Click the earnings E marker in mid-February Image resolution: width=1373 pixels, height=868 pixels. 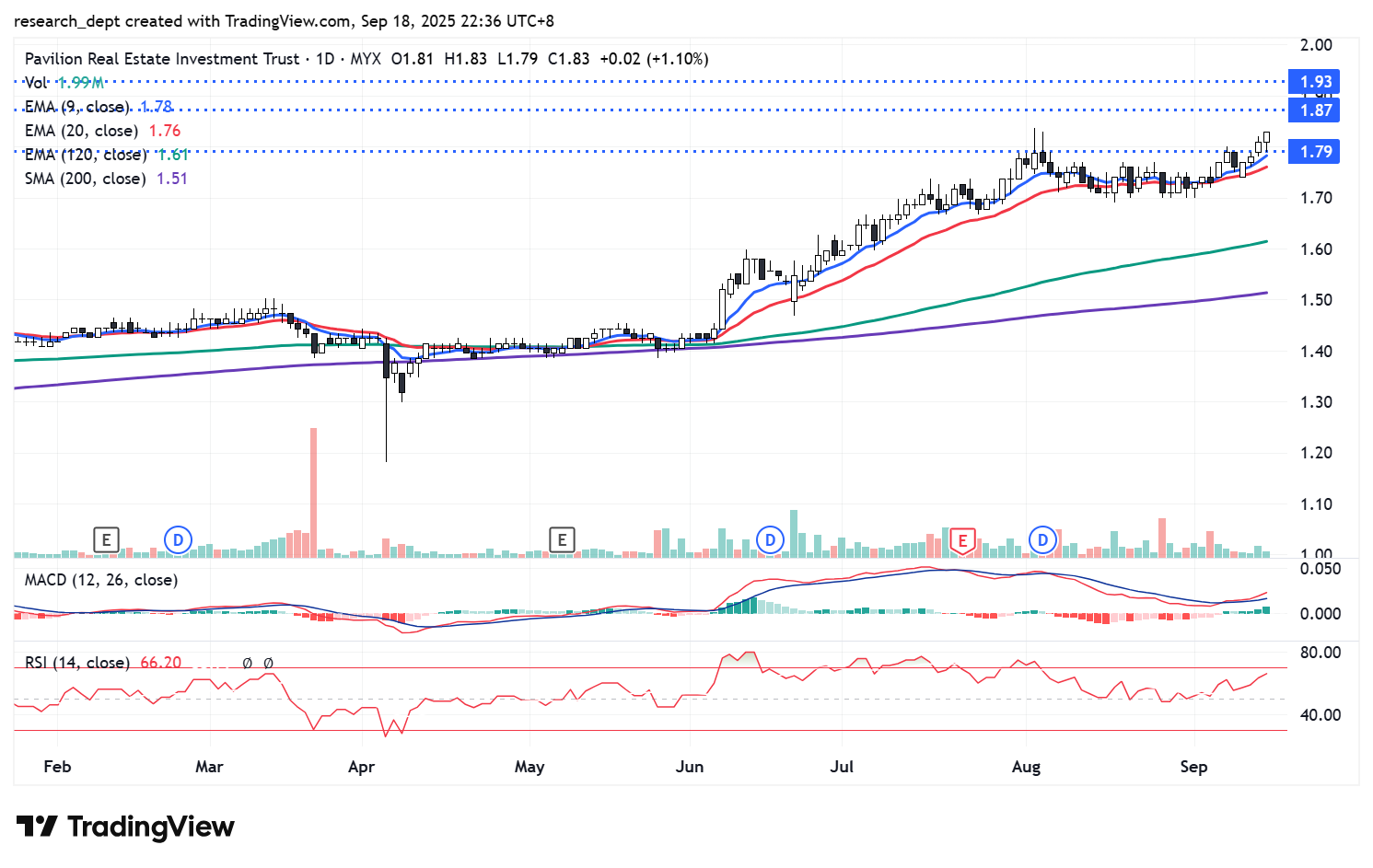click(107, 539)
